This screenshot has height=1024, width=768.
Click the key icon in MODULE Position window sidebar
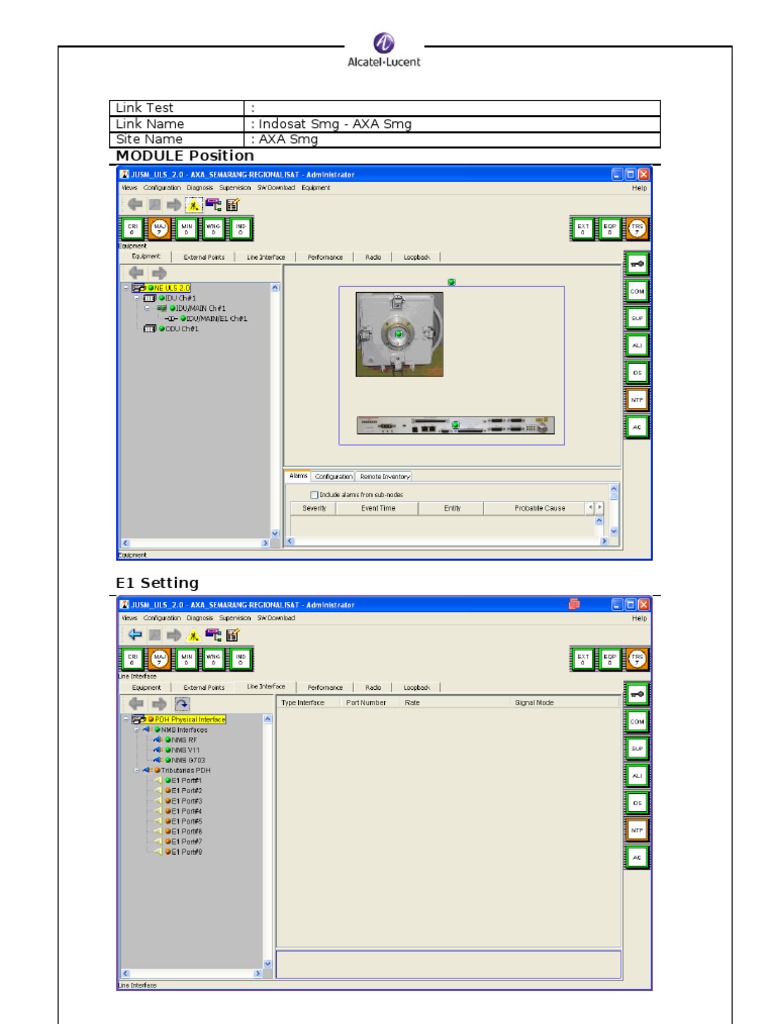(x=637, y=264)
